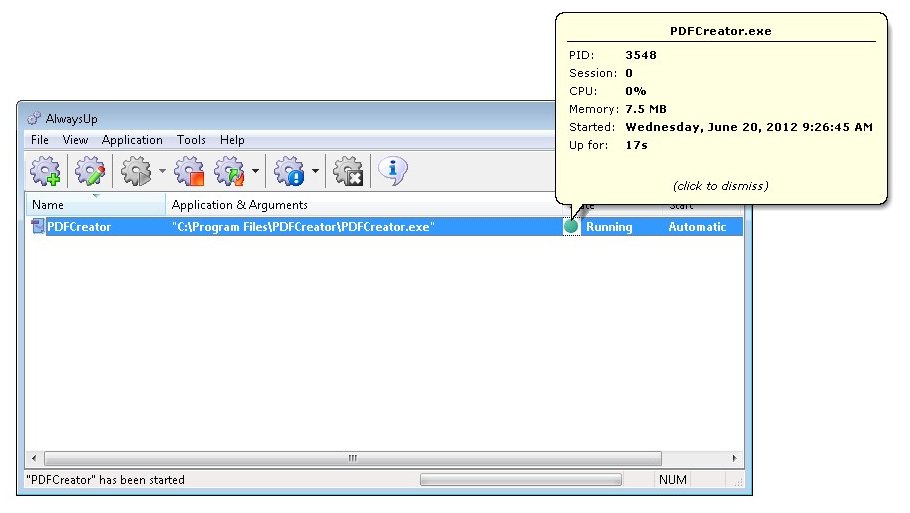Click the Remove Application gear icon
Viewport: 910px width, 513px height.
[348, 171]
